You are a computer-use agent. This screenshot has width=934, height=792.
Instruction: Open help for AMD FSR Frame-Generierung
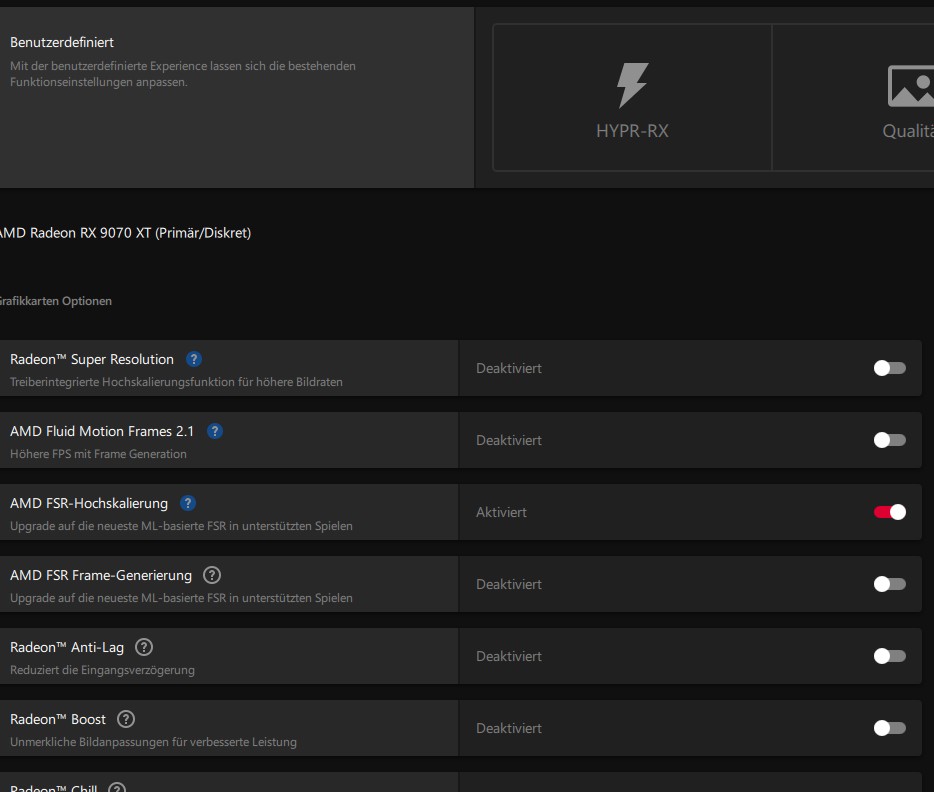tap(211, 575)
